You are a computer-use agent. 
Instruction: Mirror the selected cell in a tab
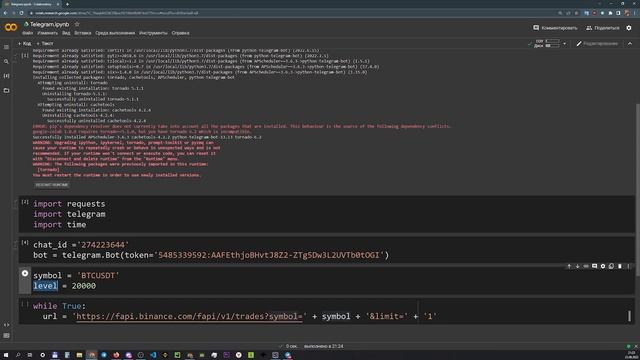(x=611, y=266)
